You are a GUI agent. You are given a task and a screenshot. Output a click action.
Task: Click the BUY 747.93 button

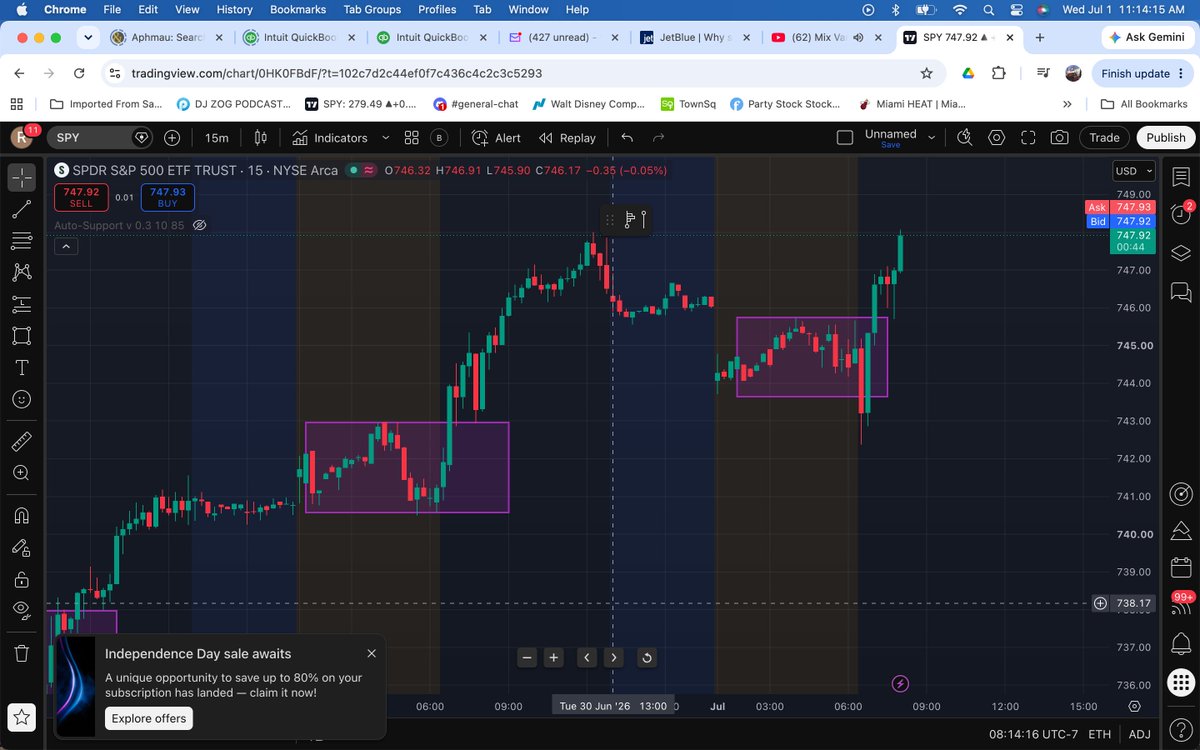(167, 197)
